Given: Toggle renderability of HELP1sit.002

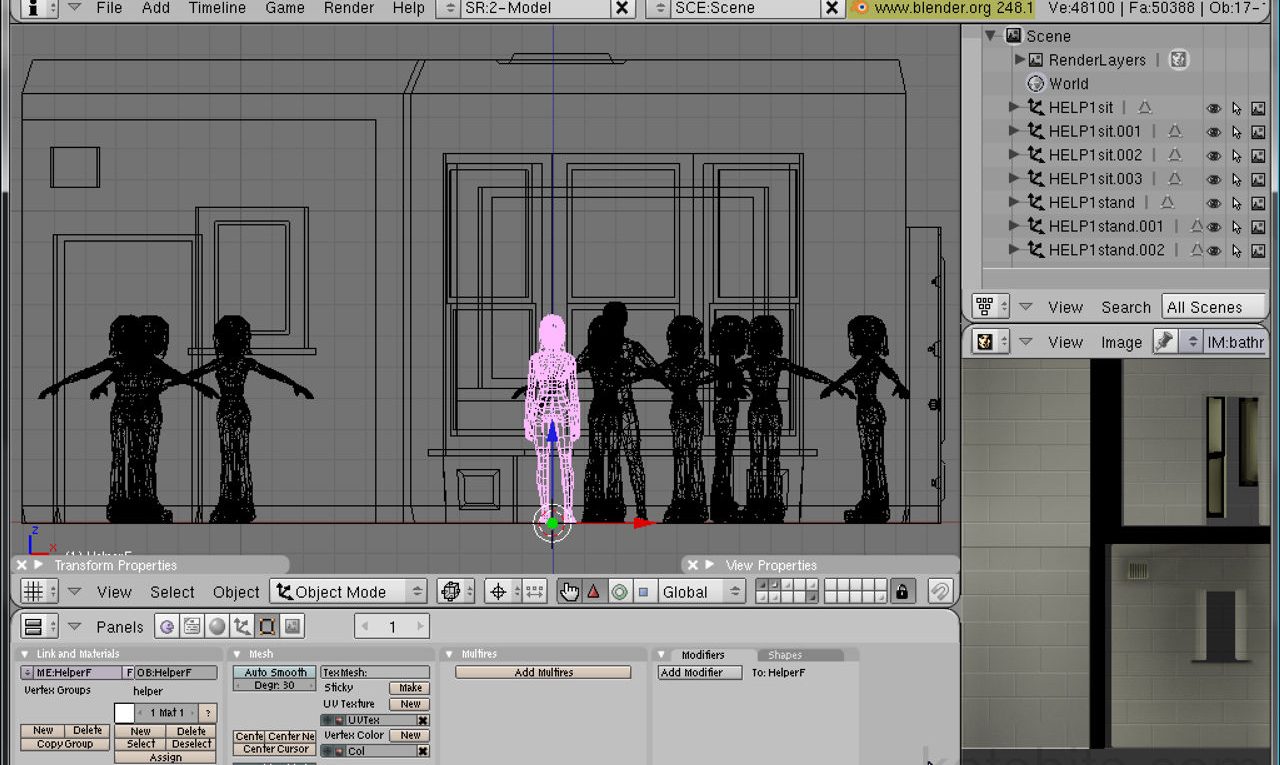Looking at the screenshot, I should [1258, 155].
